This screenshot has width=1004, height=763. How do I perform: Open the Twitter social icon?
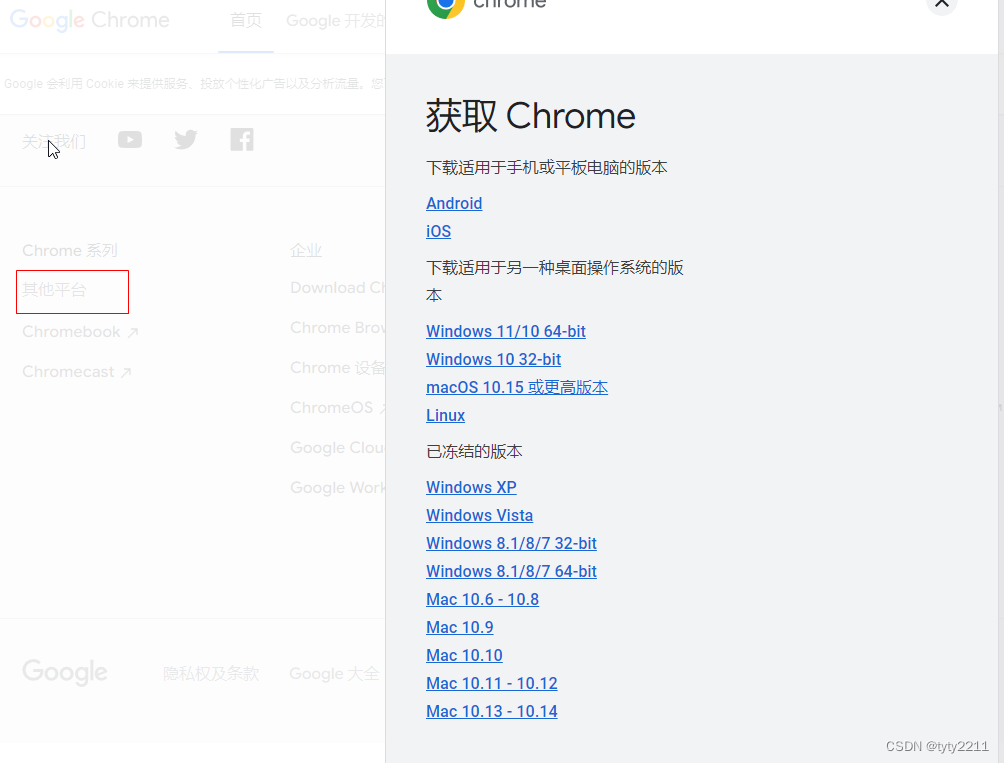[186, 140]
